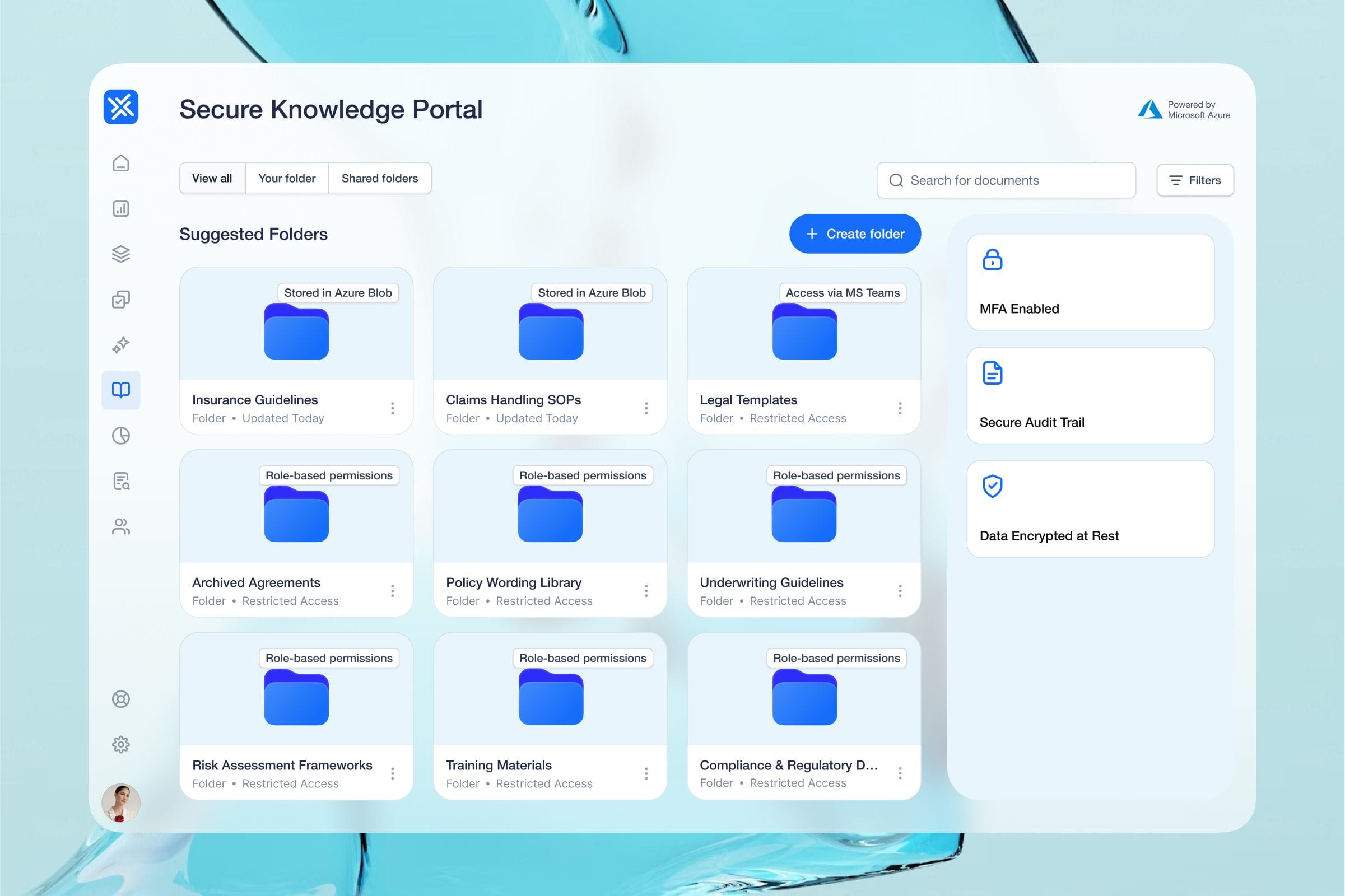
Task: Click the user profile avatar
Action: (120, 802)
